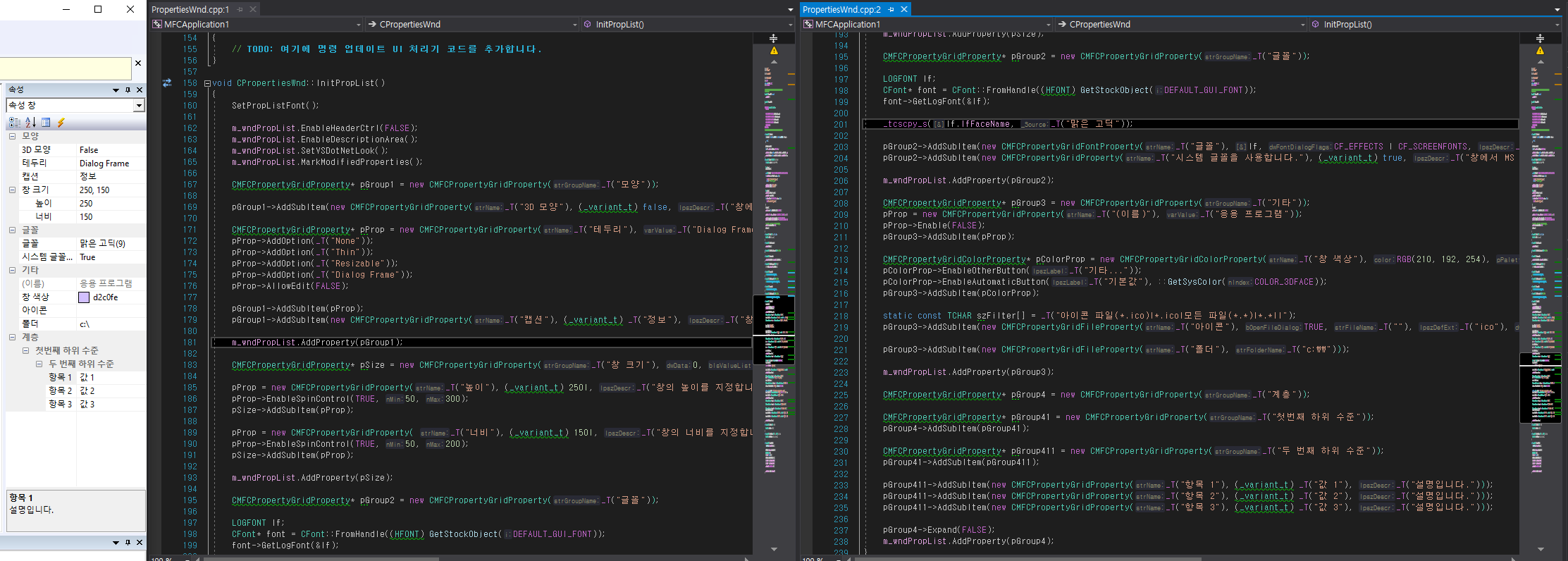Select the 항목 3 value 값 3

coord(87,404)
